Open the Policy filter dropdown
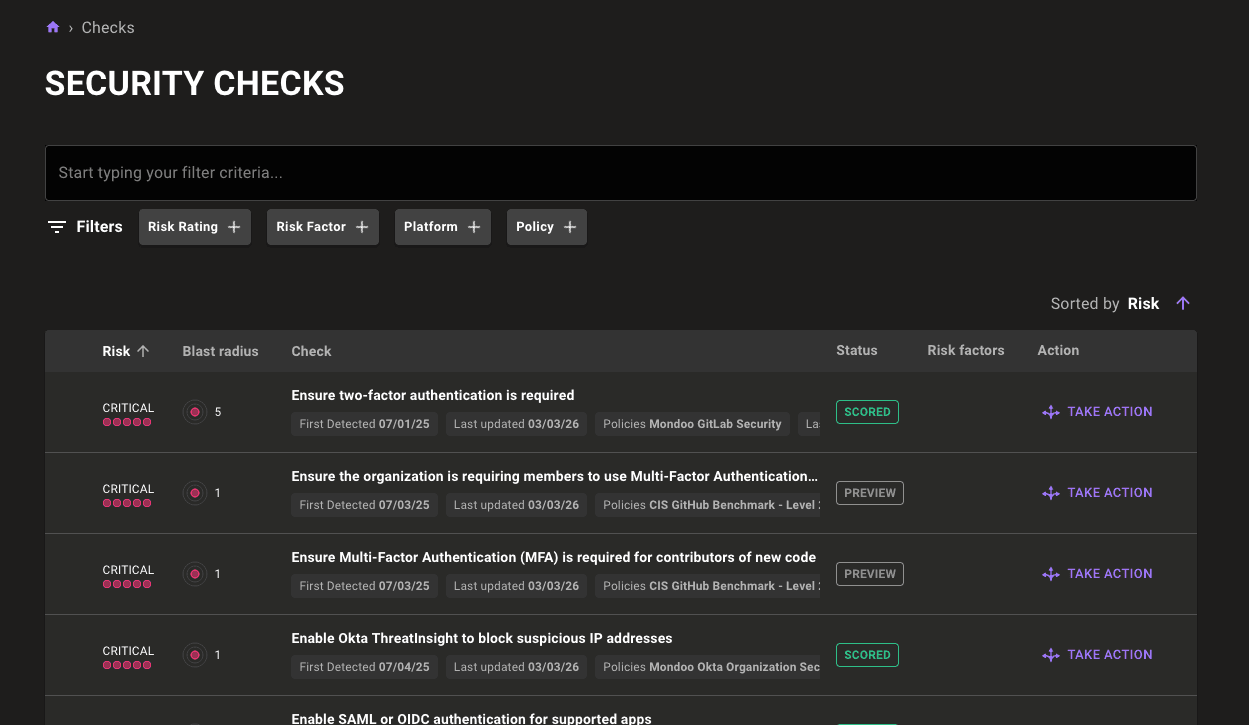1249x725 pixels. (x=546, y=227)
